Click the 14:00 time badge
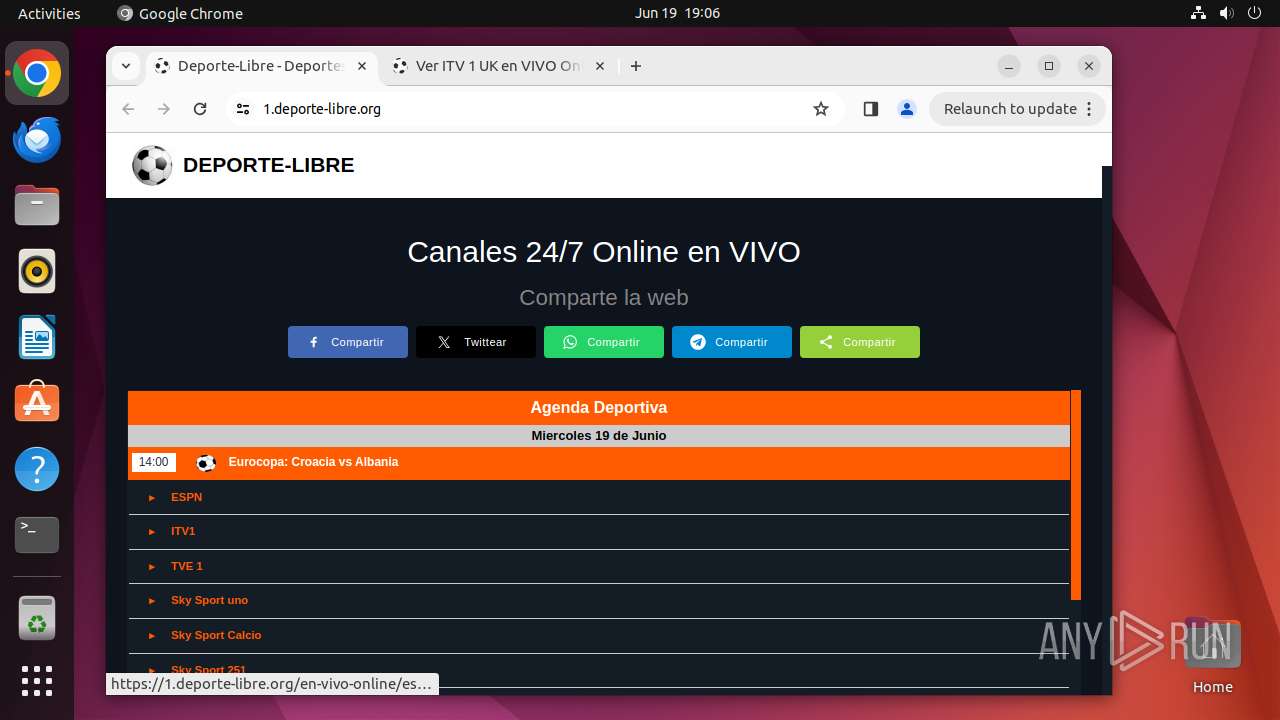The height and width of the screenshot is (720, 1280). (x=154, y=462)
